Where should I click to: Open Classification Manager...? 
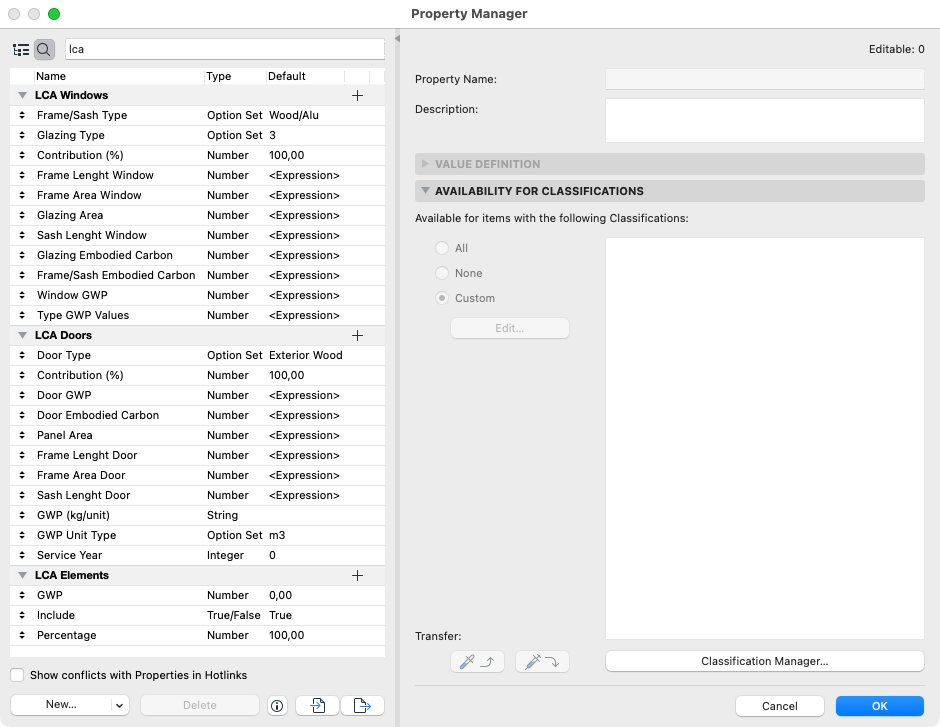(764, 662)
